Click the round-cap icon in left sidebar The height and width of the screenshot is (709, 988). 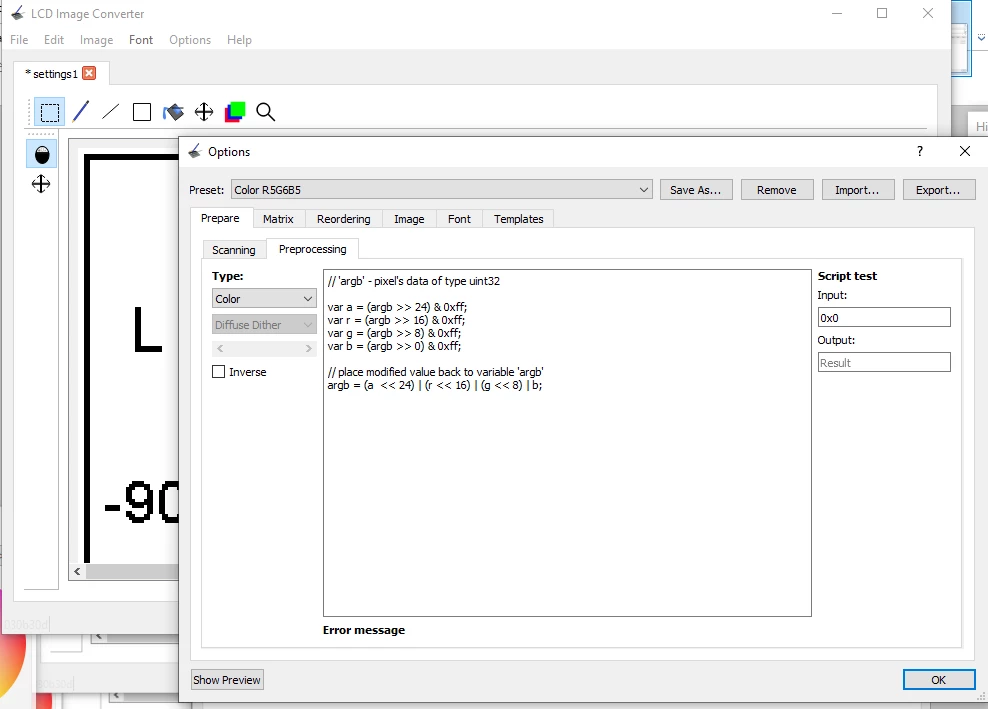click(x=42, y=154)
